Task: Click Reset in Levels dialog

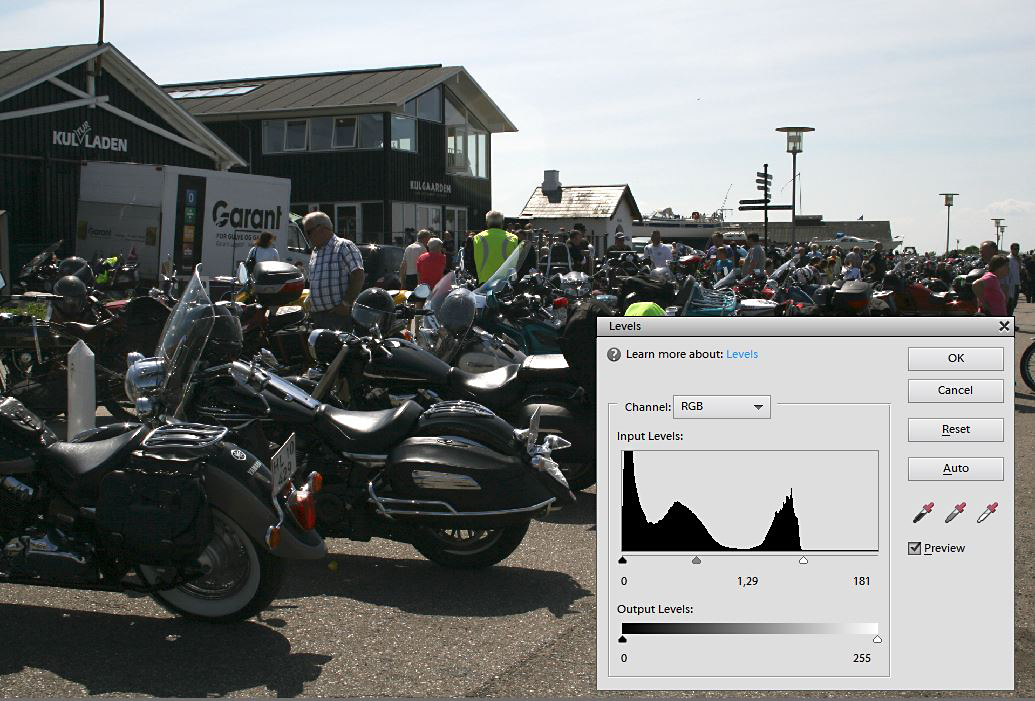Action: 955,429
